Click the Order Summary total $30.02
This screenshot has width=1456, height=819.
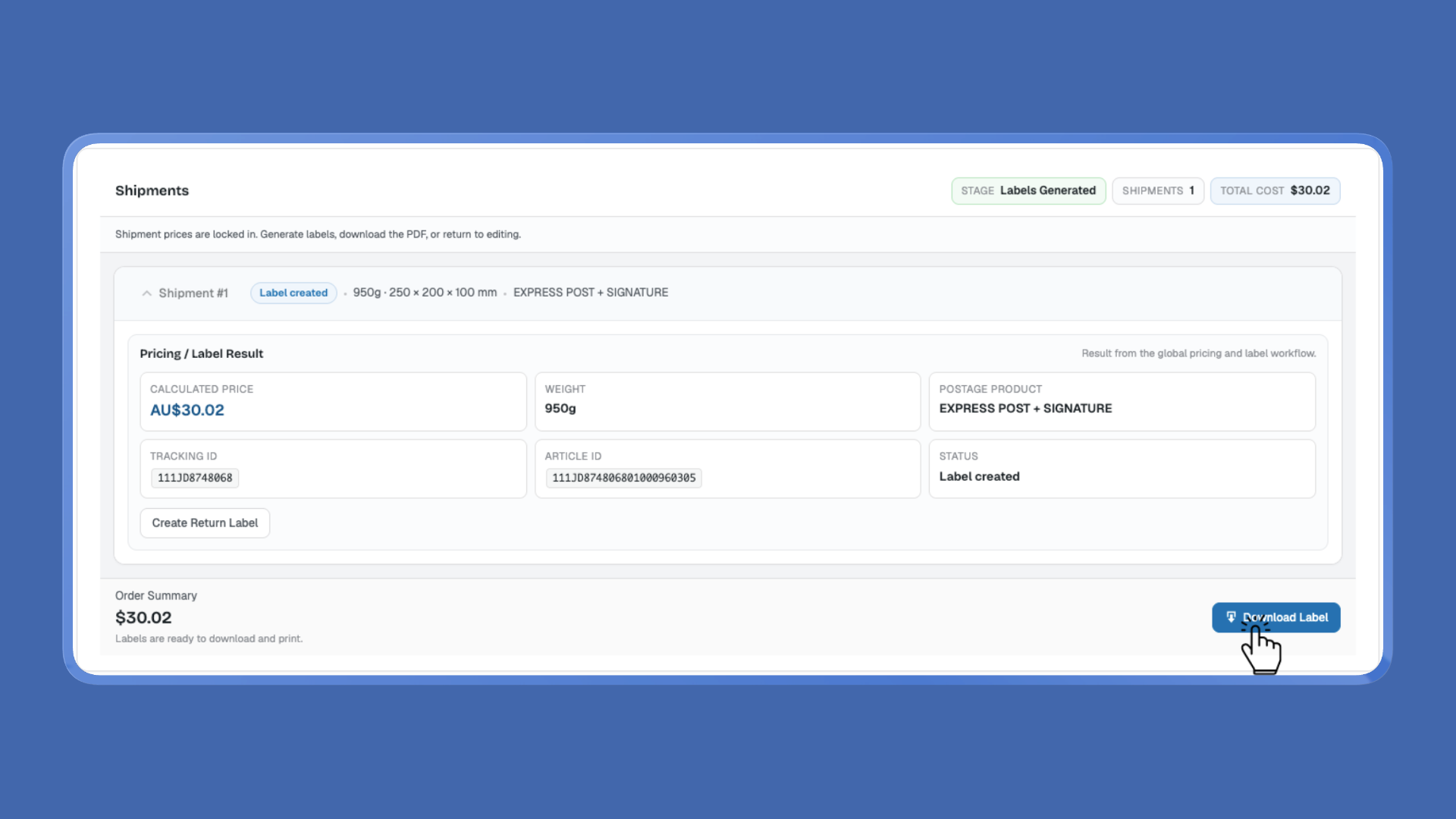coord(143,617)
